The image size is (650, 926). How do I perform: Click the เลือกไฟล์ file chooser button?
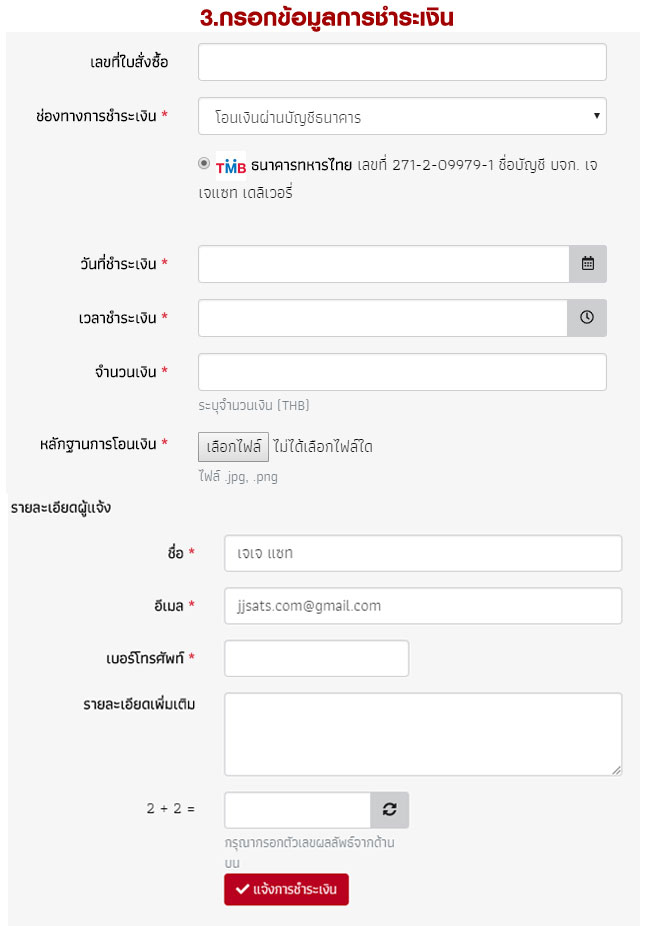(x=233, y=446)
